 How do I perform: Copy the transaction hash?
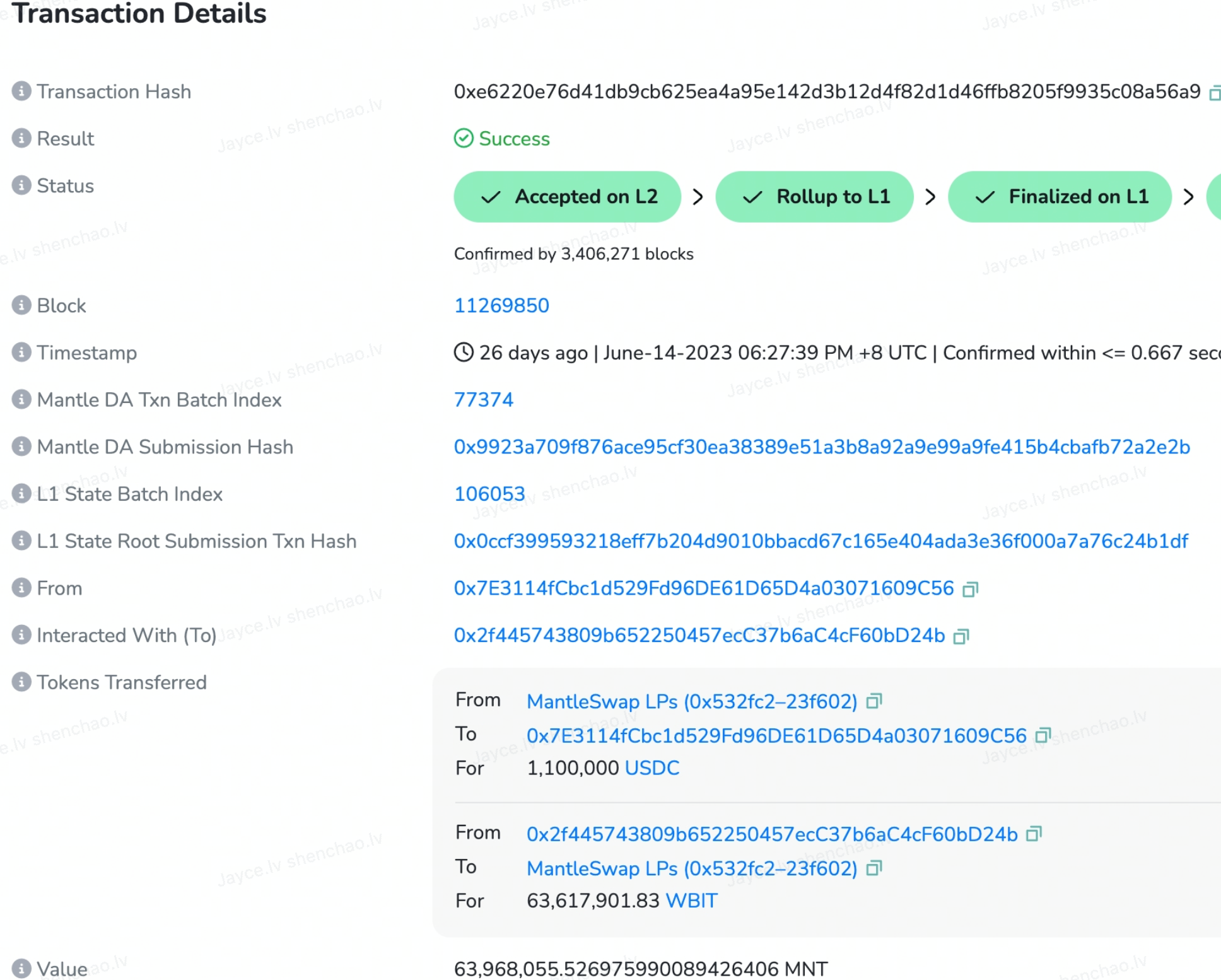[1214, 91]
